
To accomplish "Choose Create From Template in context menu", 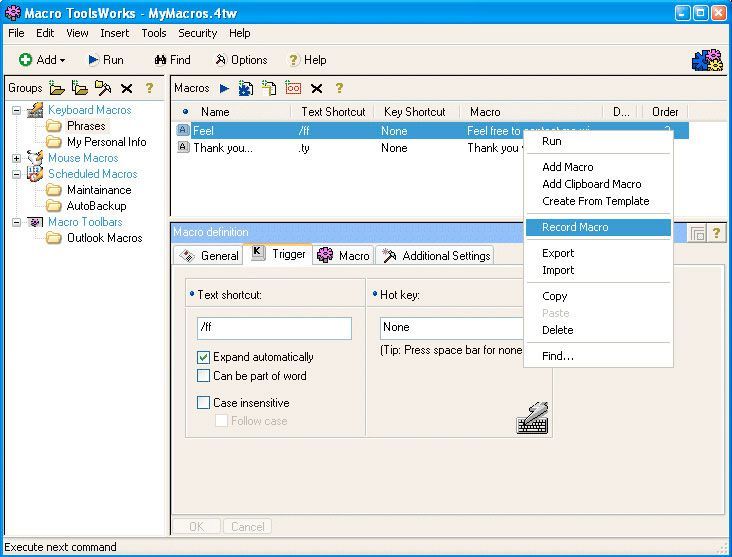I will [x=598, y=201].
